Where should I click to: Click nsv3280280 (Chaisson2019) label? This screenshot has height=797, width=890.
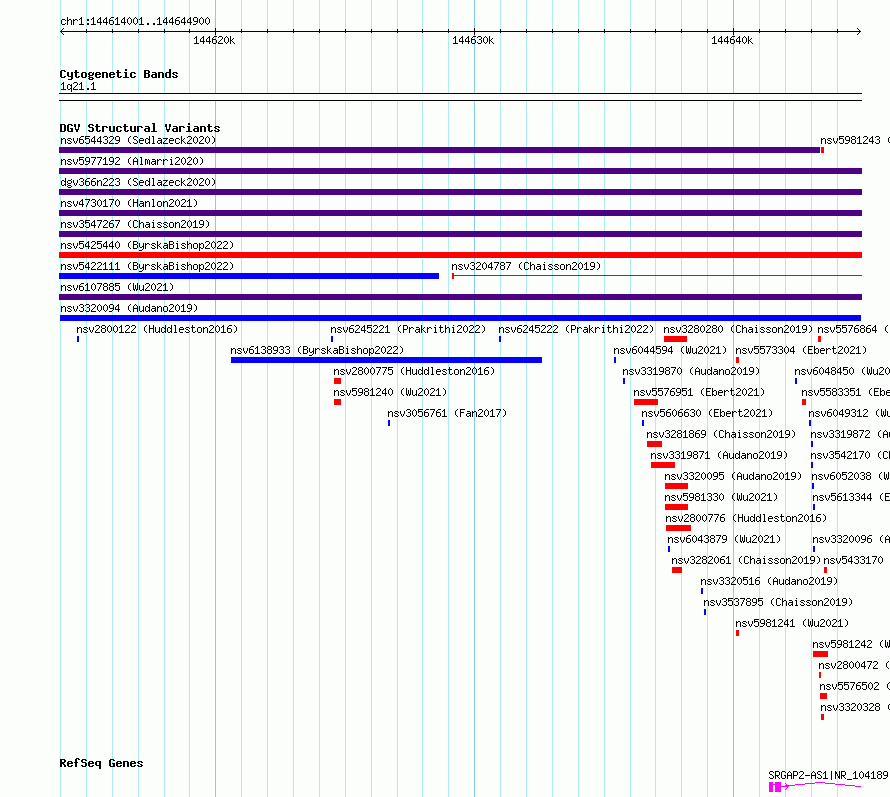pos(738,329)
